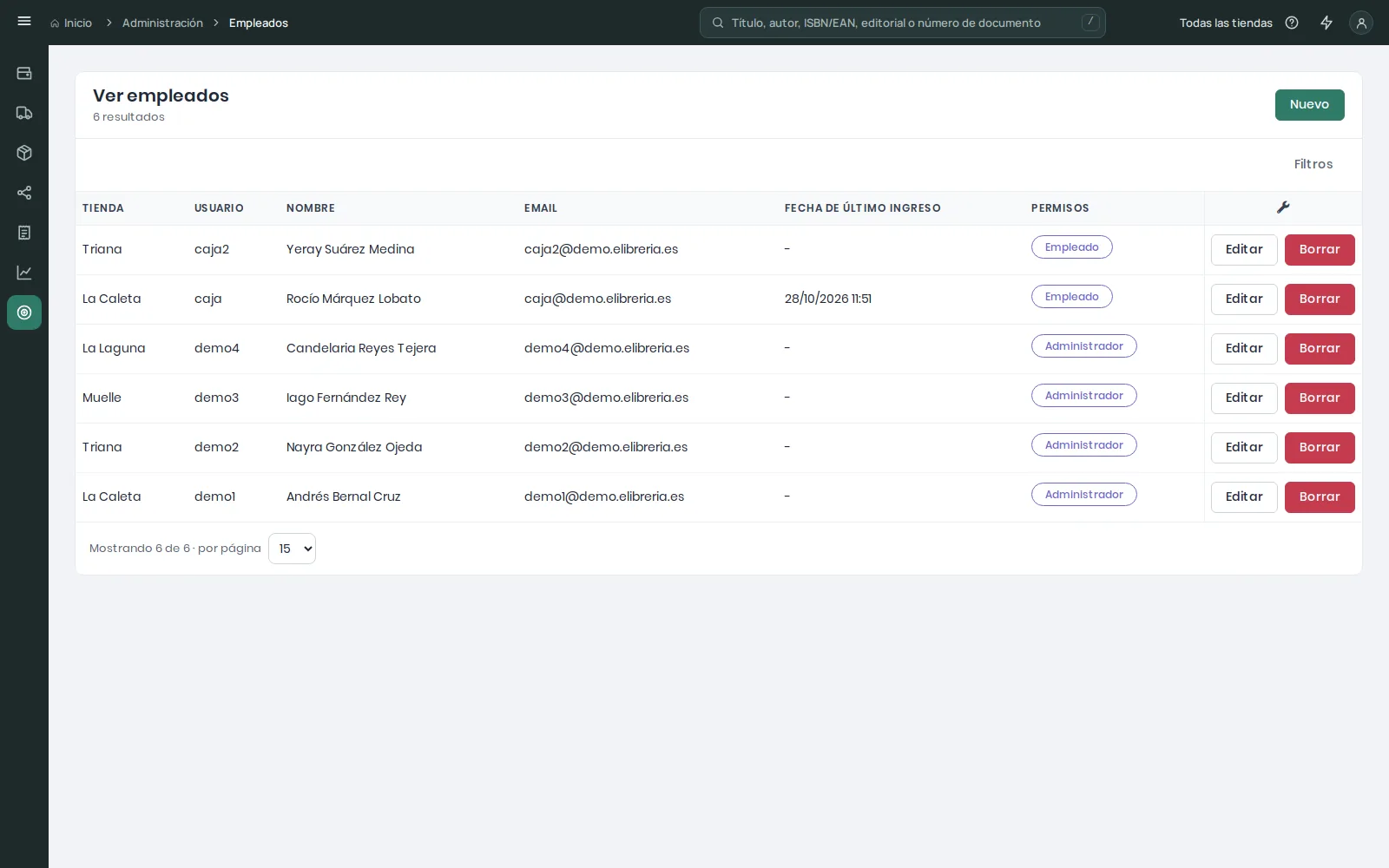Select the last login date 28/10/2026 11:51
Image resolution: width=1389 pixels, height=868 pixels.
[828, 299]
